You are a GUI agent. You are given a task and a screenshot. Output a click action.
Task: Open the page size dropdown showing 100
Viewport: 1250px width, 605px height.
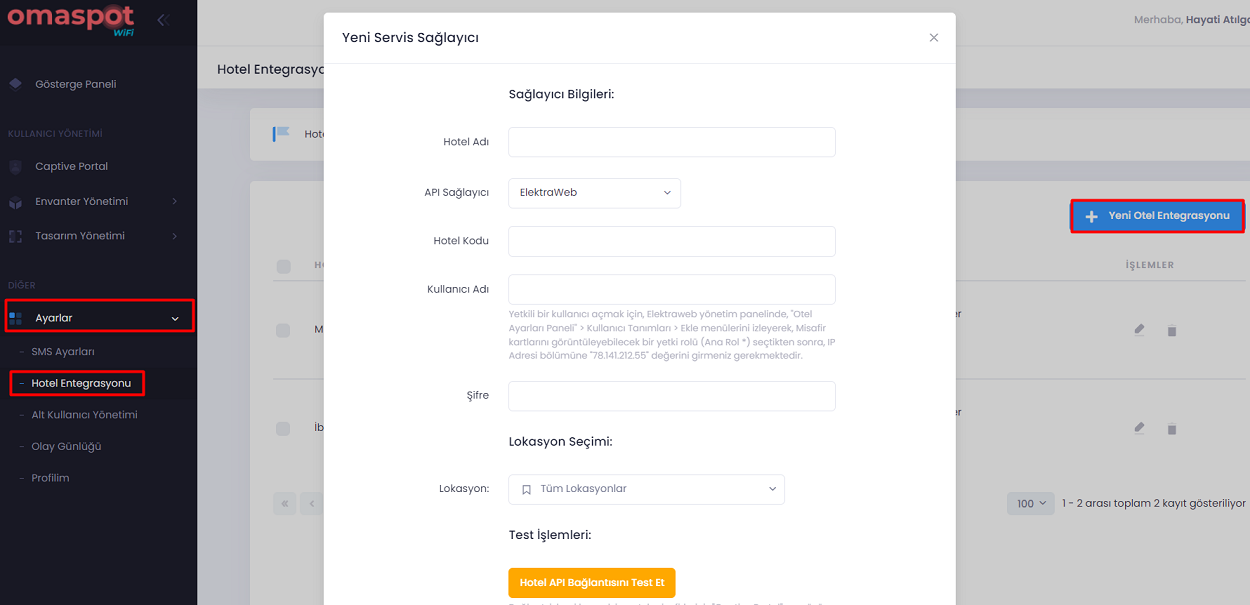(x=1031, y=503)
